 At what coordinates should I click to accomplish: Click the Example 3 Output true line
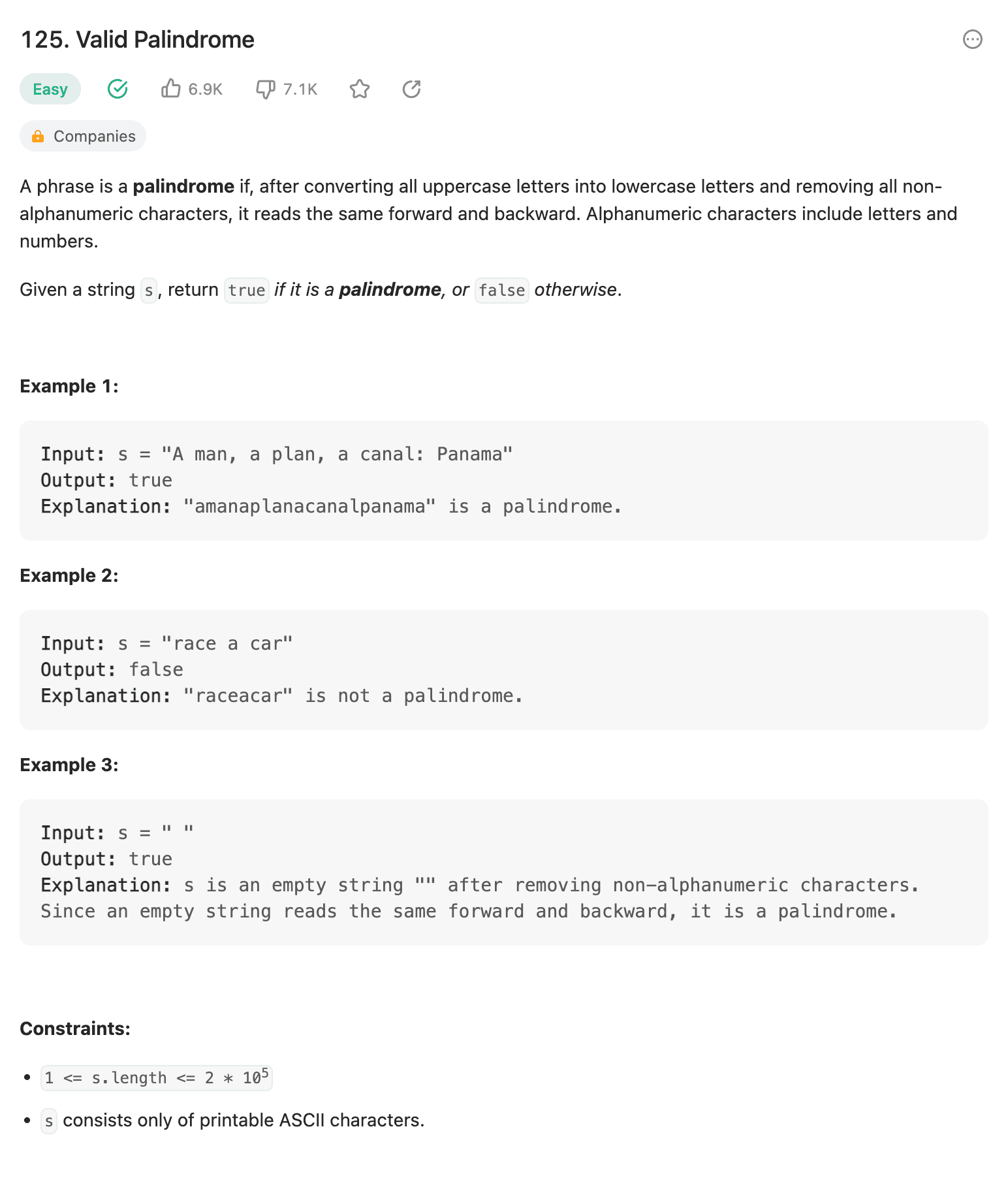[x=106, y=859]
